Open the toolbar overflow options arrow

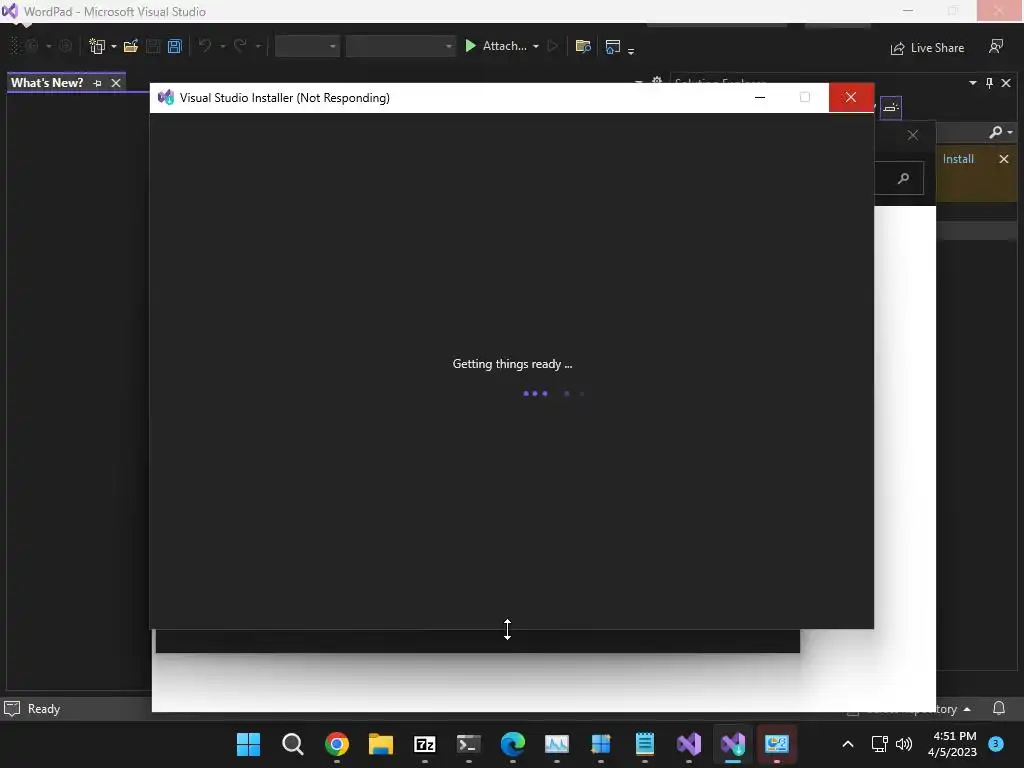[631, 50]
